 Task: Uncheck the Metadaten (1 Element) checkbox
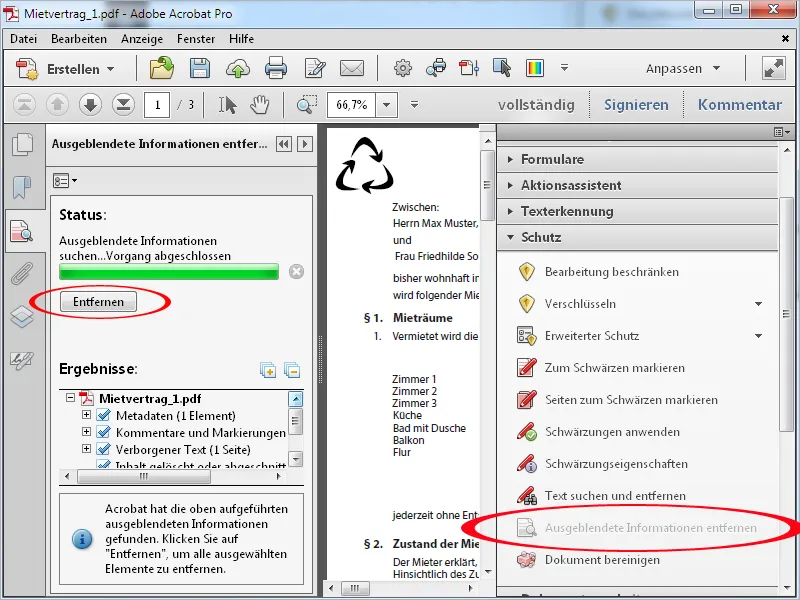(x=104, y=415)
